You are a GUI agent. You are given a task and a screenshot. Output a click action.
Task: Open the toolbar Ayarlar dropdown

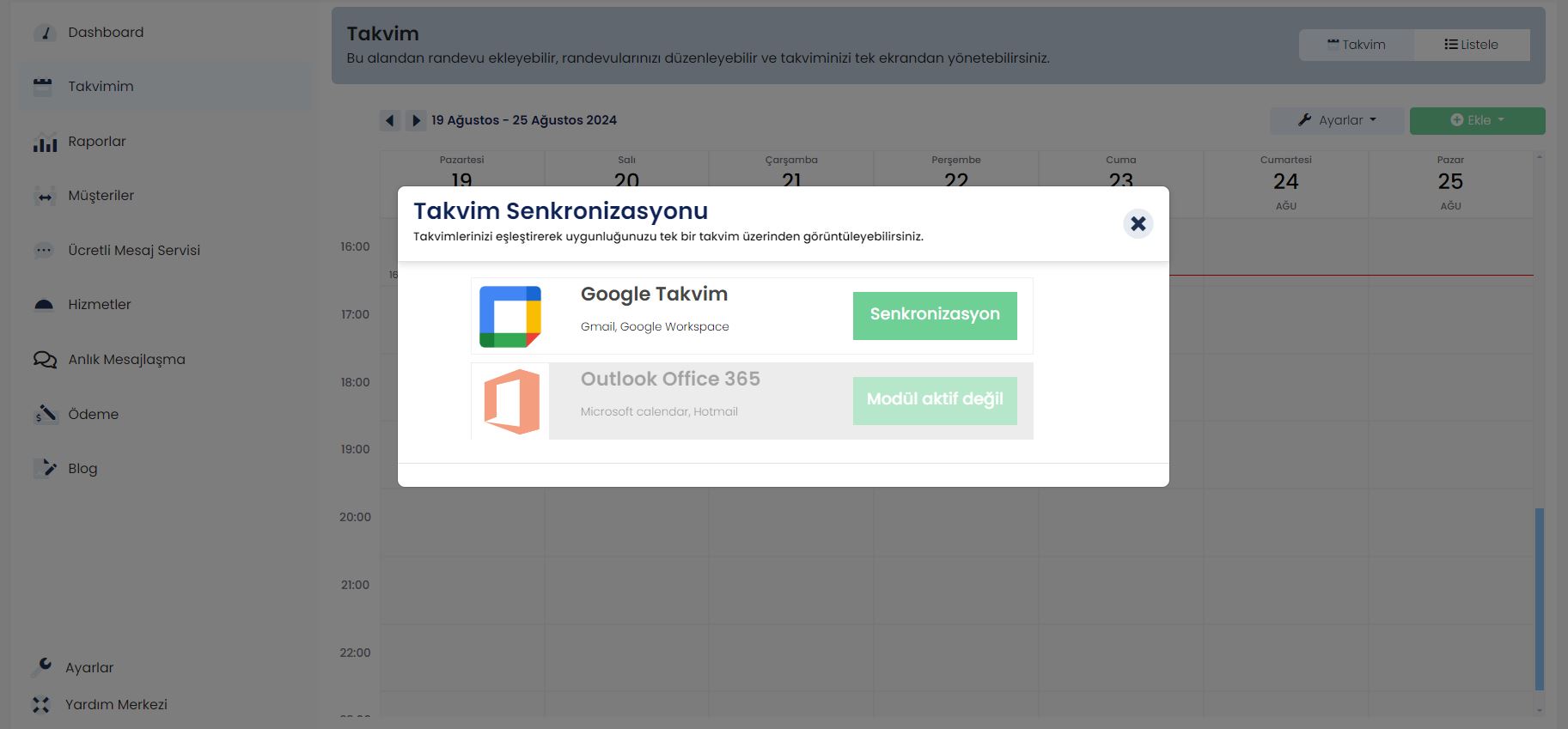click(1337, 120)
